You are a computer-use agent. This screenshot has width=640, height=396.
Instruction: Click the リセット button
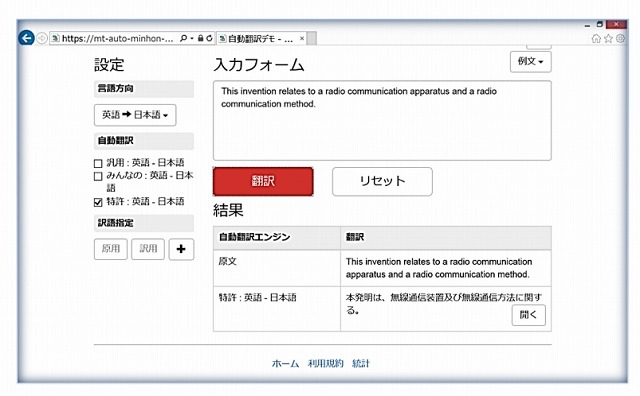382,181
